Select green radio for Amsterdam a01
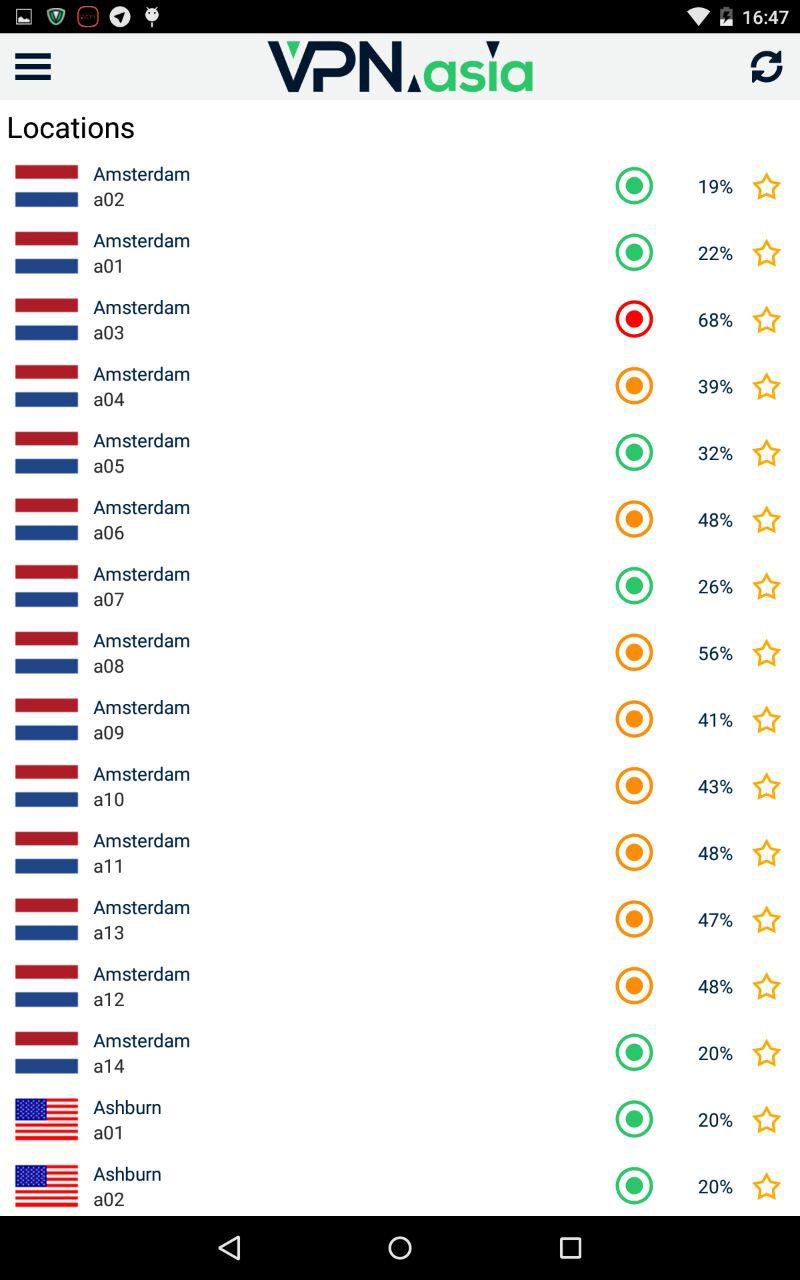 click(634, 252)
